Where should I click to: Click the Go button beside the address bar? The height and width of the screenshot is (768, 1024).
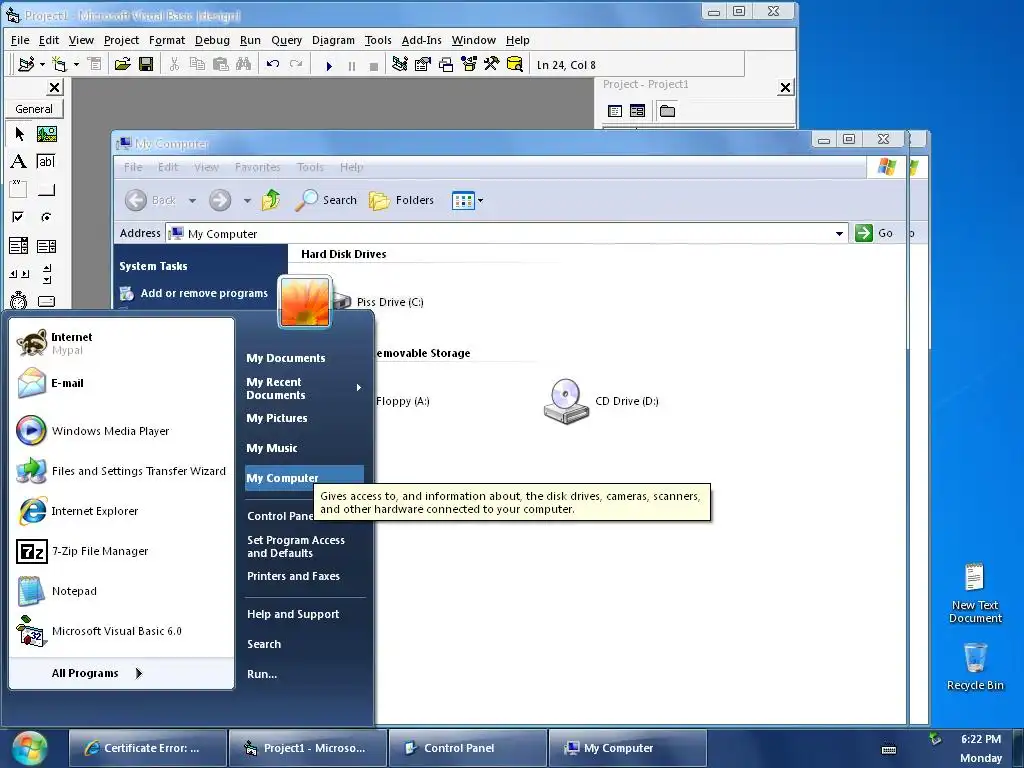click(874, 233)
